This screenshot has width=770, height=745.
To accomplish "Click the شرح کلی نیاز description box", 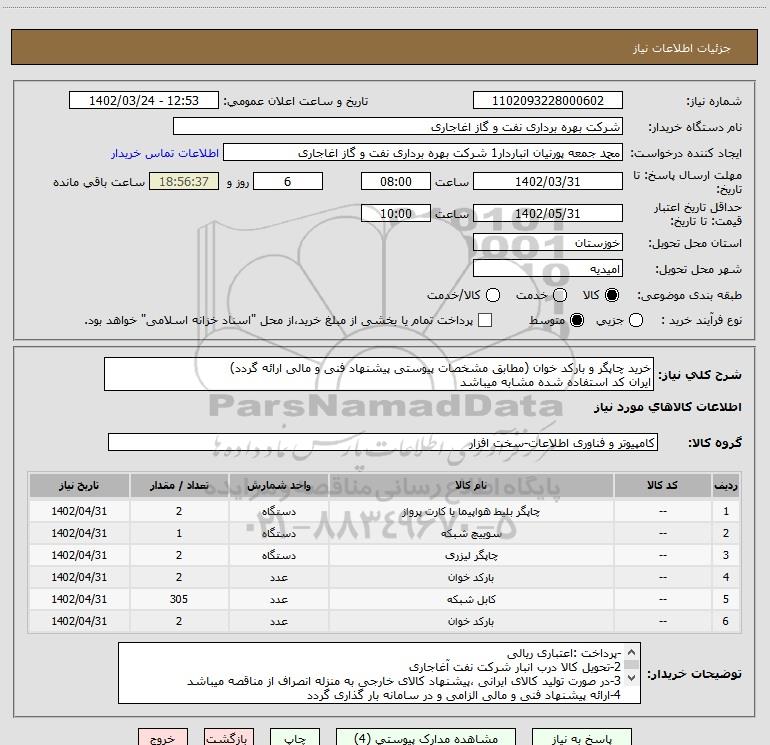I will 379,374.
